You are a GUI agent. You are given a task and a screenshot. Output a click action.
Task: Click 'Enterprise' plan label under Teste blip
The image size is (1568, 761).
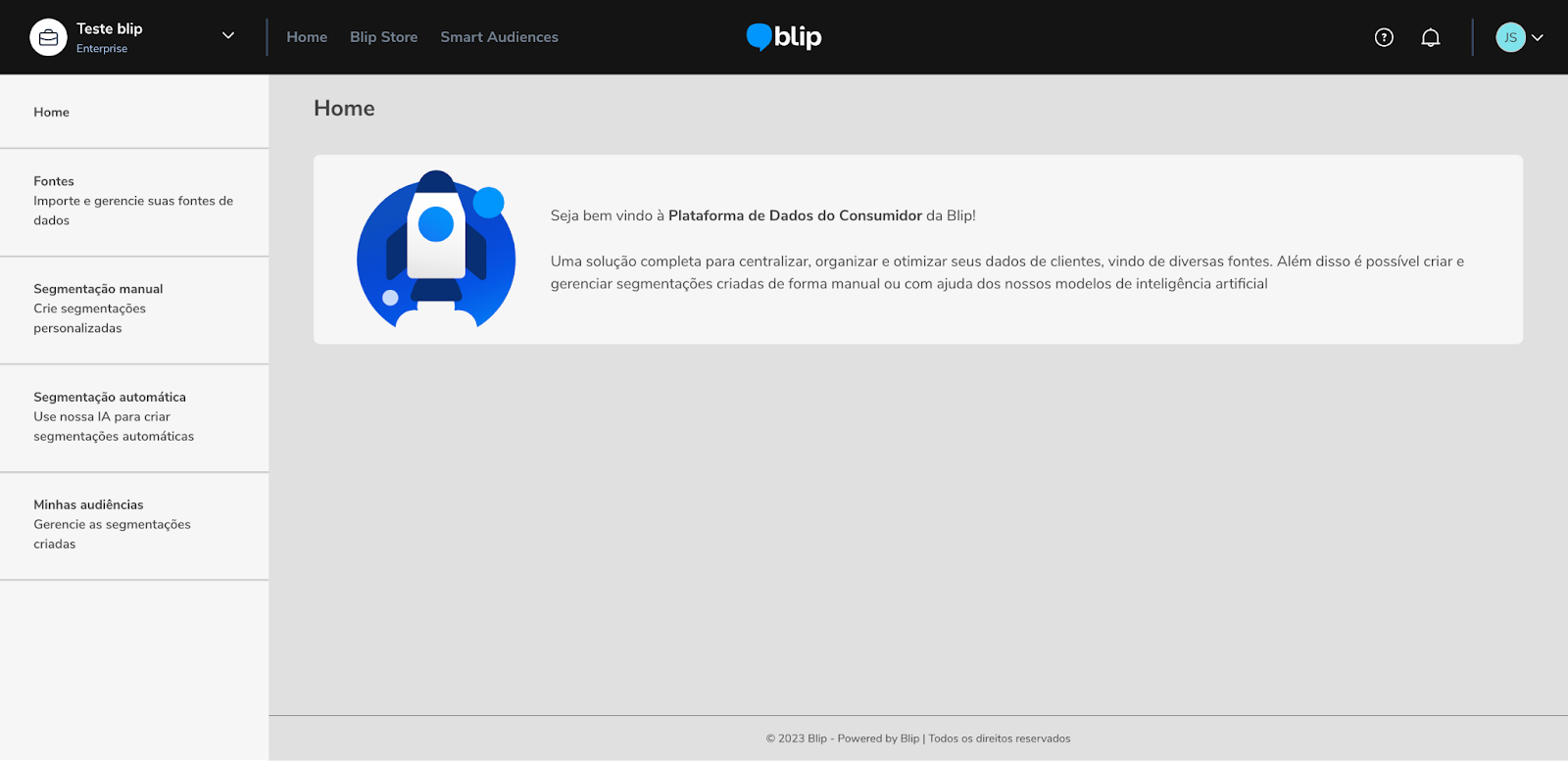(x=102, y=49)
